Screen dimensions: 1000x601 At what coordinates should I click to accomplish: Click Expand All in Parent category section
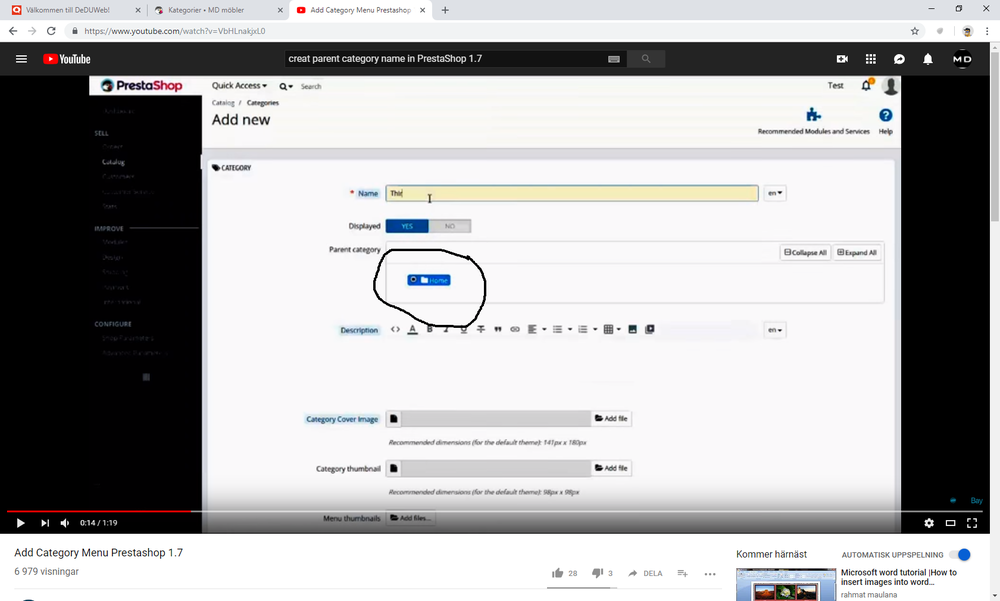pyautogui.click(x=857, y=252)
